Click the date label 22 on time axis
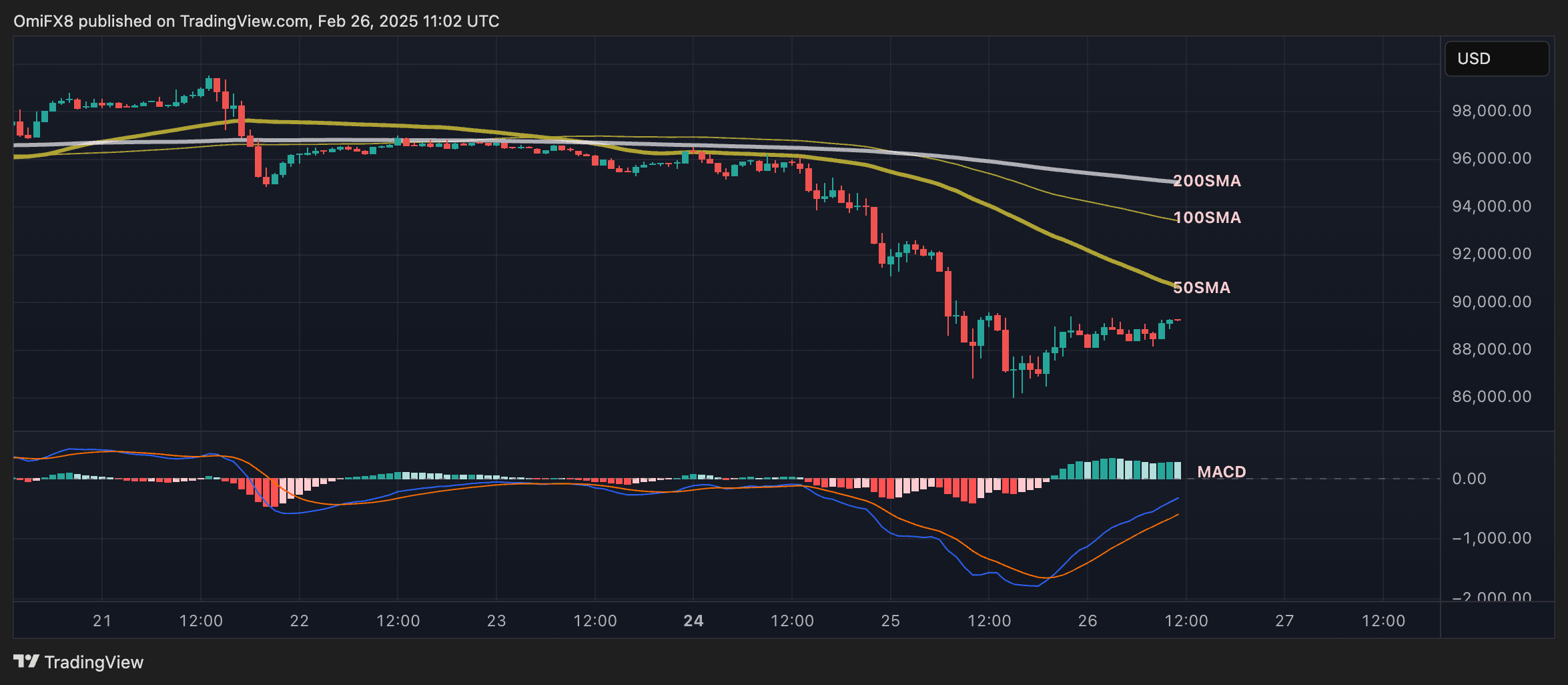The width and height of the screenshot is (1568, 685). coord(300,621)
